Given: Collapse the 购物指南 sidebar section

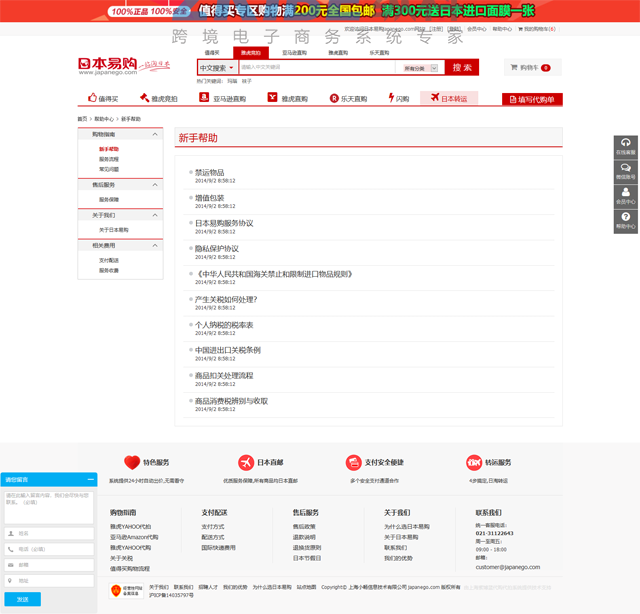Looking at the screenshot, I should tap(155, 134).
